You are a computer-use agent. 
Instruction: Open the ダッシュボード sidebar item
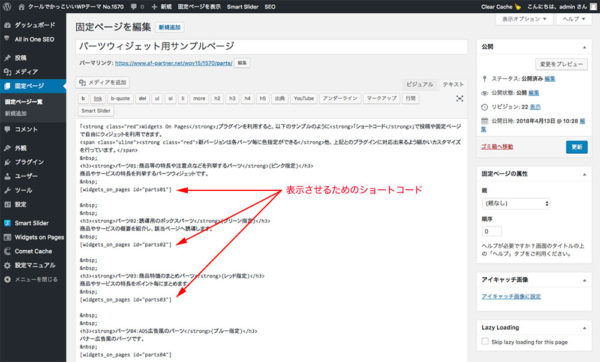(33, 25)
